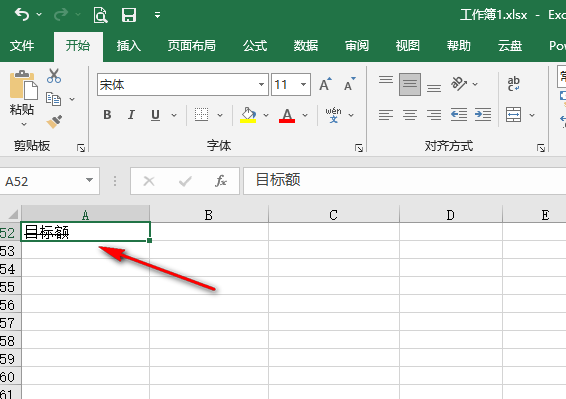
Task: Click the Name Box showing A52
Action: [42, 181]
